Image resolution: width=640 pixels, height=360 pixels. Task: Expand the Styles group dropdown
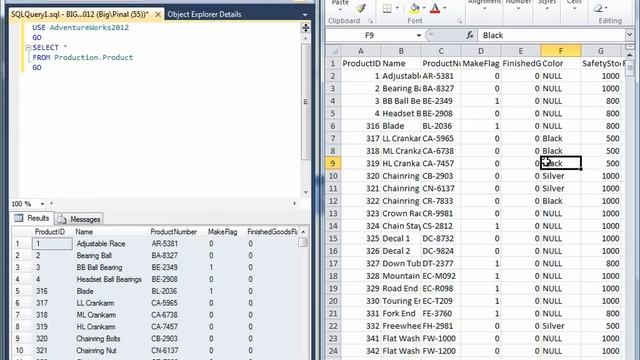click(x=547, y=9)
